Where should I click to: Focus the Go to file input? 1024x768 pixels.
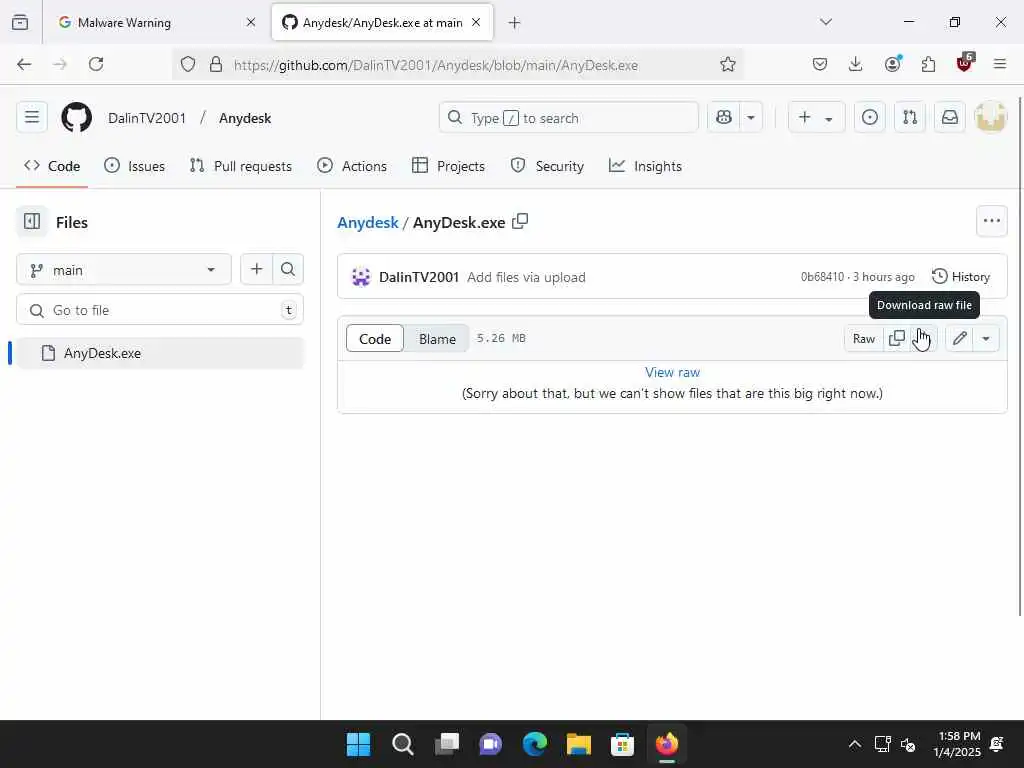point(159,310)
